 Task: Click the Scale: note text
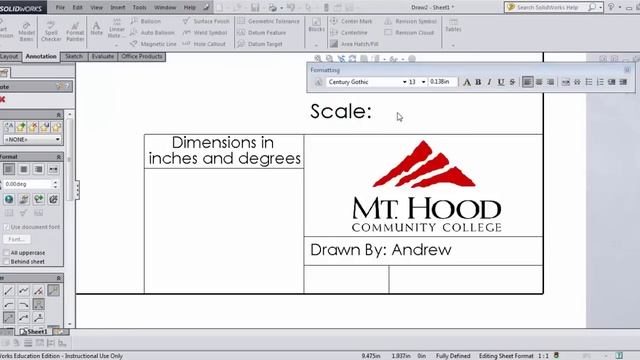click(341, 111)
